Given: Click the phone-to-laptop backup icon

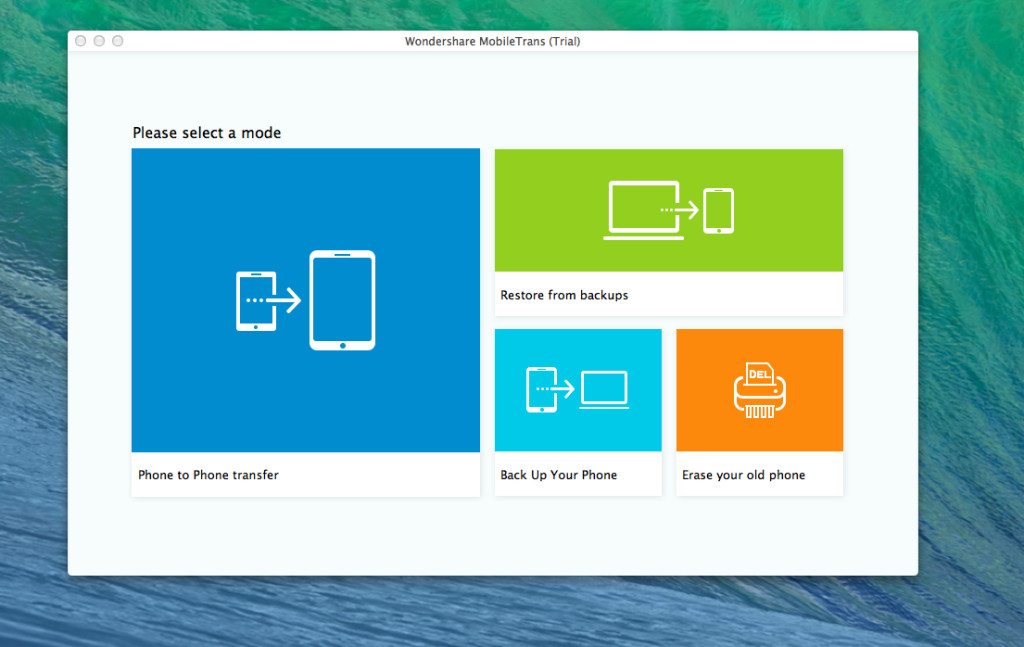Looking at the screenshot, I should (577, 388).
